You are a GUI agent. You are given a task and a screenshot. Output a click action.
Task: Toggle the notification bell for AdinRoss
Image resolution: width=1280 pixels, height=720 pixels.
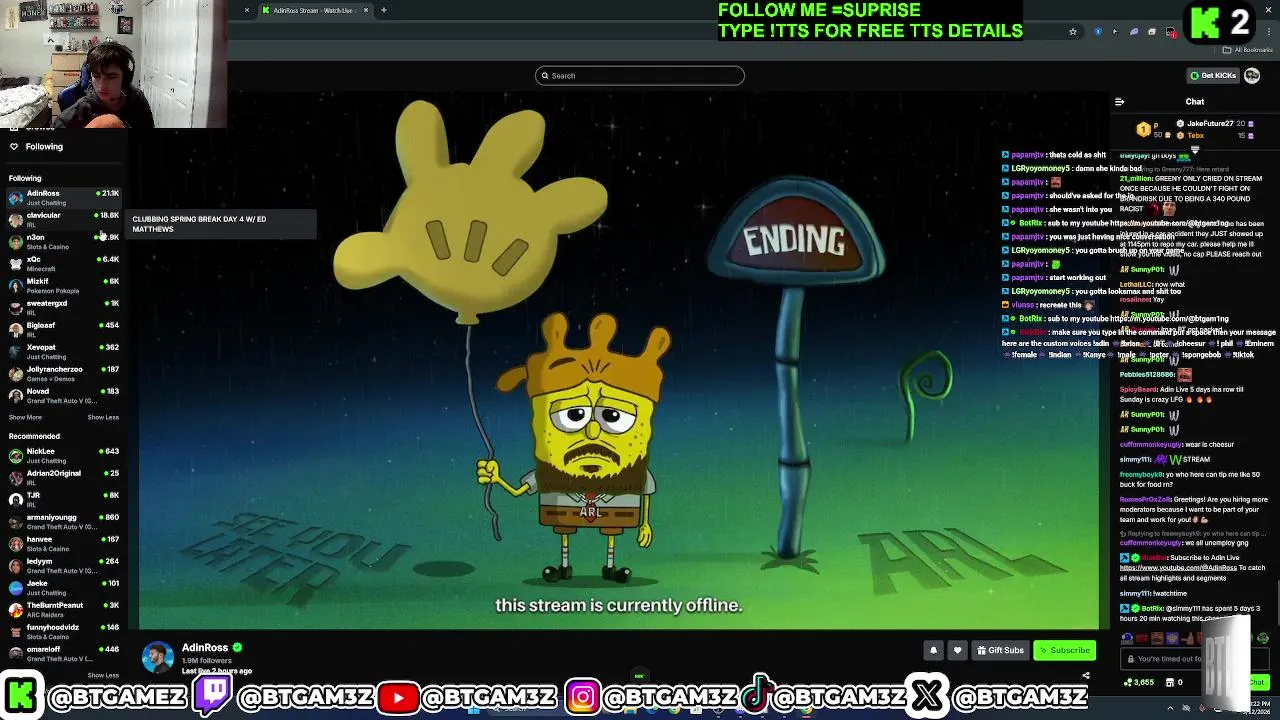(x=933, y=650)
